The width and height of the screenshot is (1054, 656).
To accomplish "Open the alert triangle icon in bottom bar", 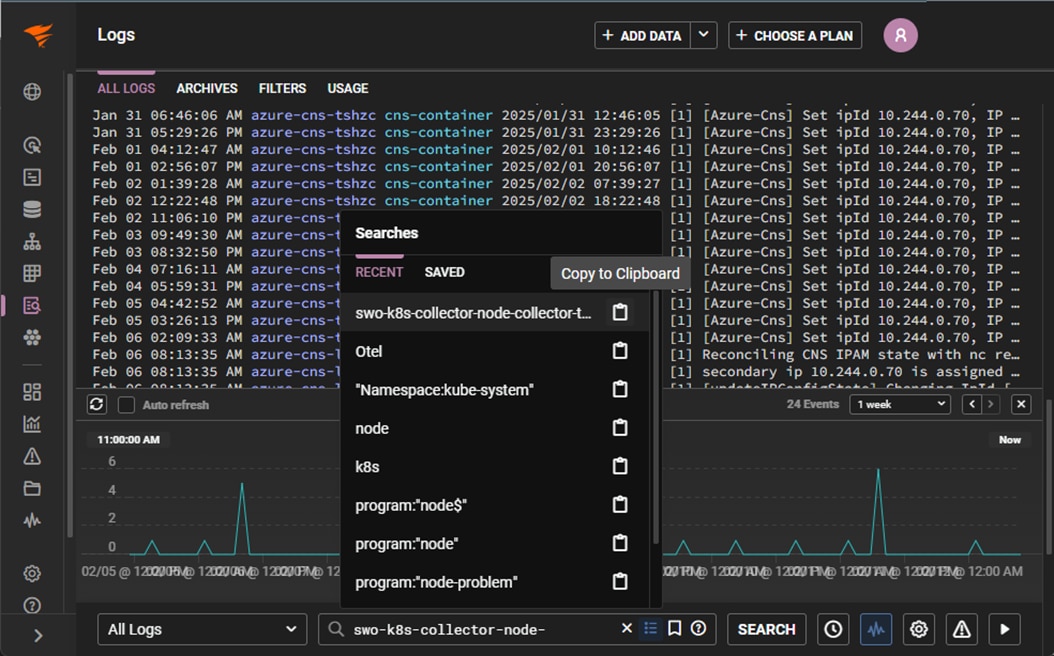I will 961,629.
